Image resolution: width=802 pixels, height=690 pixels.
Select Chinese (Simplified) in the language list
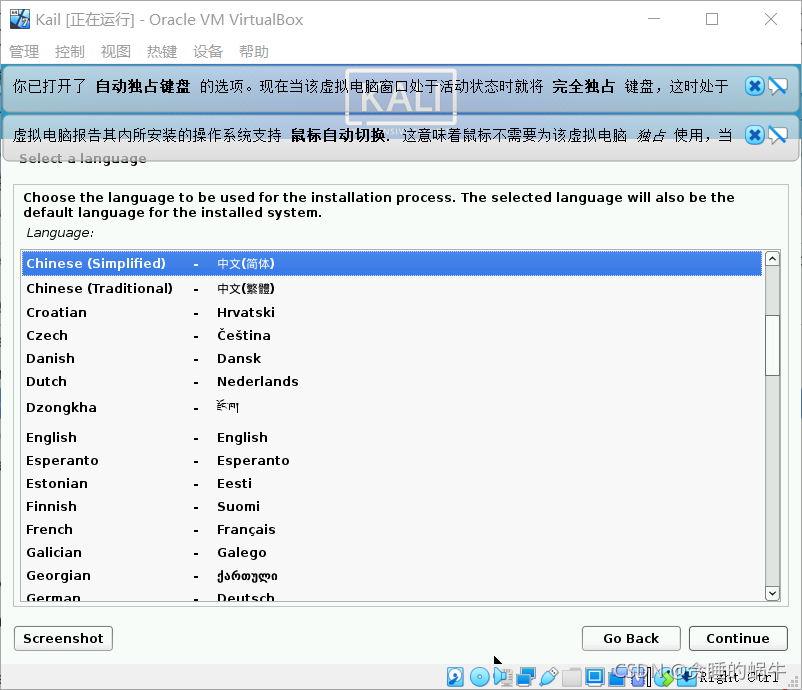[392, 263]
